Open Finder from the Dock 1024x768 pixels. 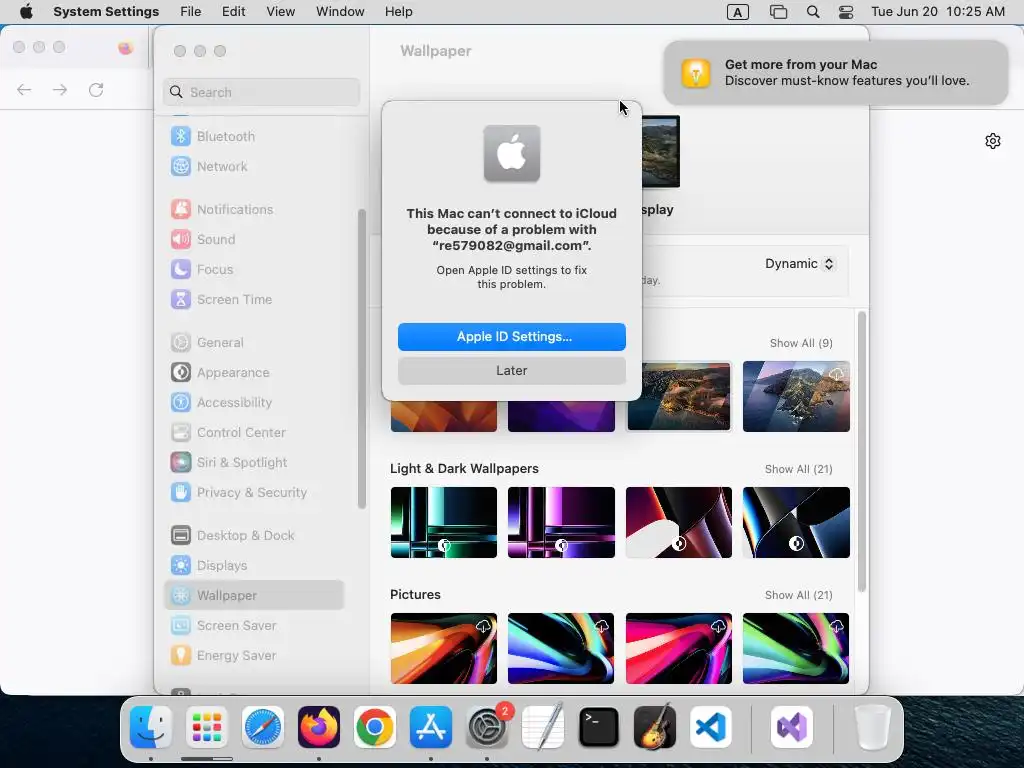point(151,728)
